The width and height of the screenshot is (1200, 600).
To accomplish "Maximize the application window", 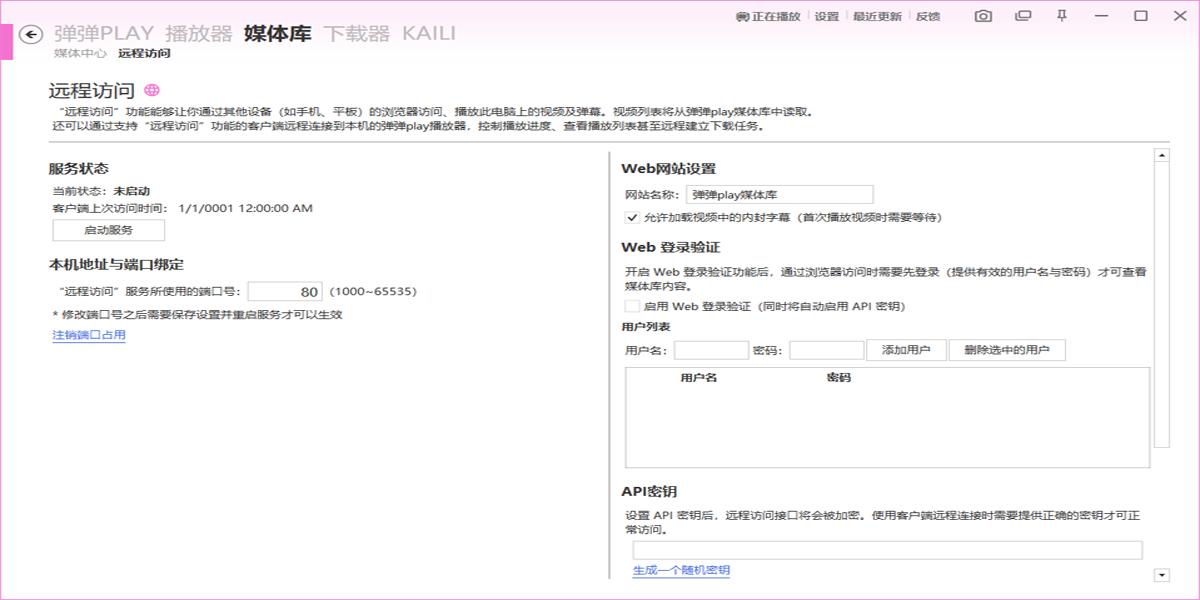I will [x=1140, y=16].
